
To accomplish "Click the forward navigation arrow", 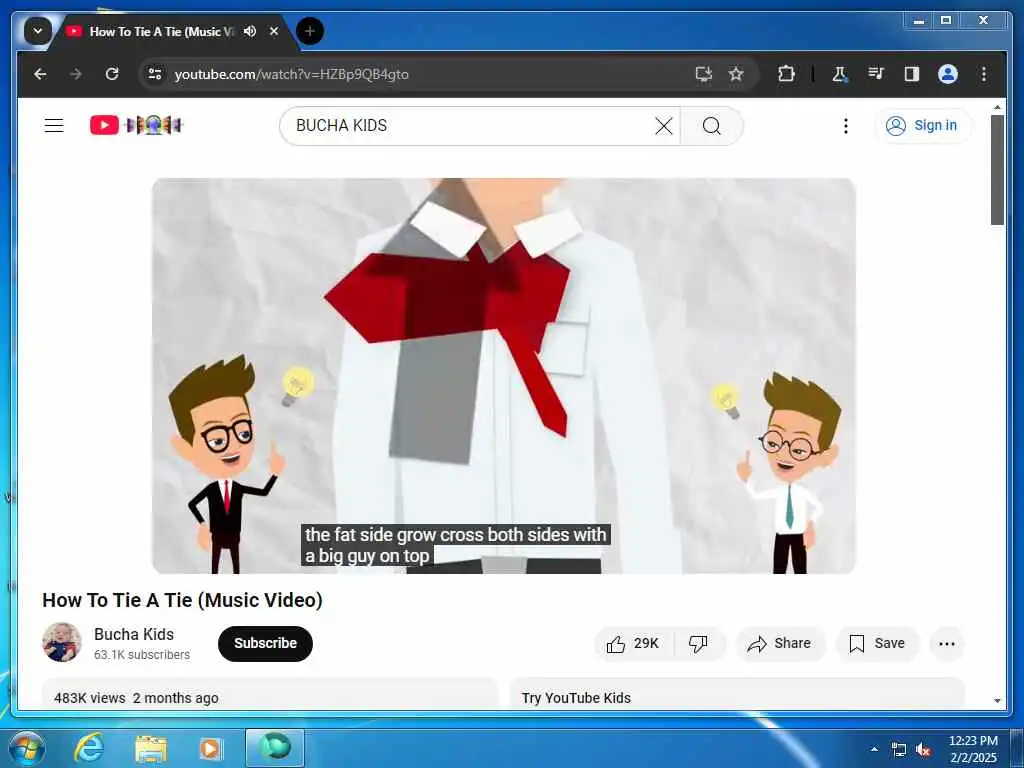I will pyautogui.click(x=76, y=74).
